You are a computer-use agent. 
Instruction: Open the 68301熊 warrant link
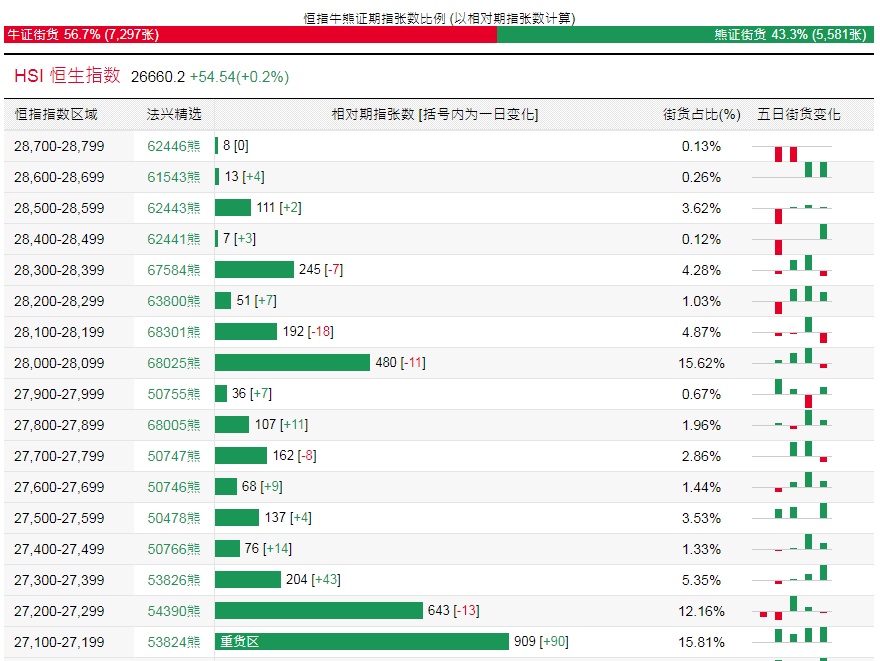(173, 332)
